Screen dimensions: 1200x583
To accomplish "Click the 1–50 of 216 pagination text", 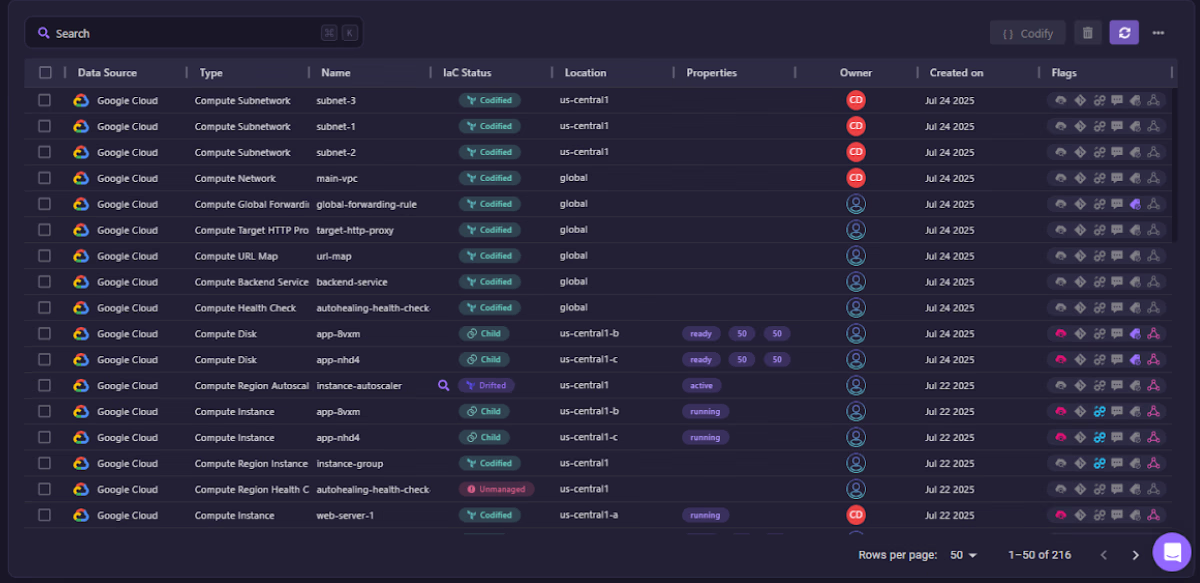I will coord(1040,555).
